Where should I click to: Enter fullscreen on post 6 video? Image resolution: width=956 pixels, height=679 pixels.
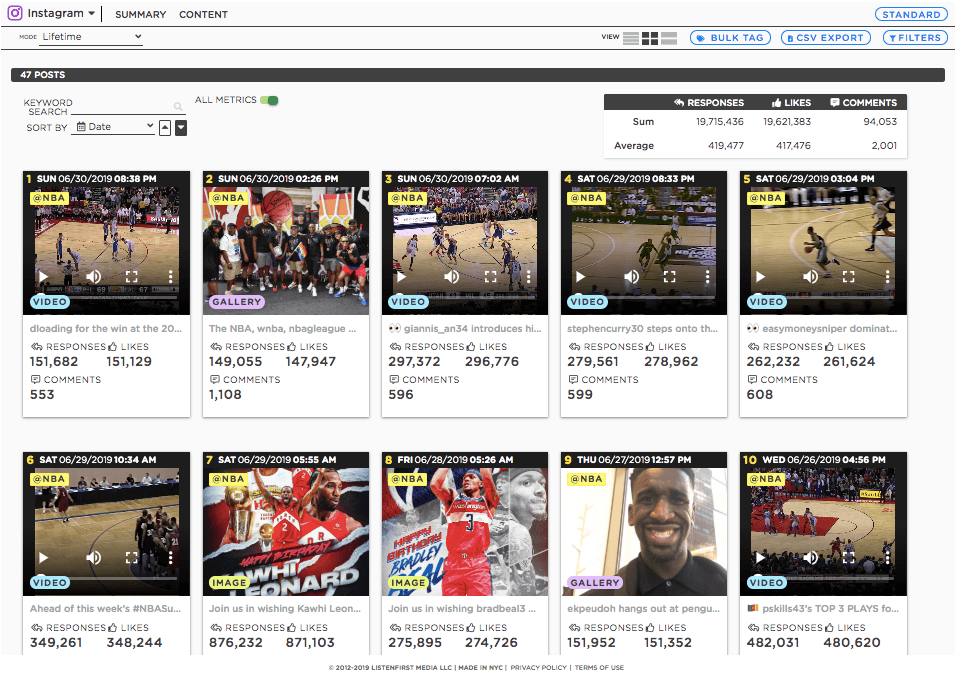click(x=132, y=557)
